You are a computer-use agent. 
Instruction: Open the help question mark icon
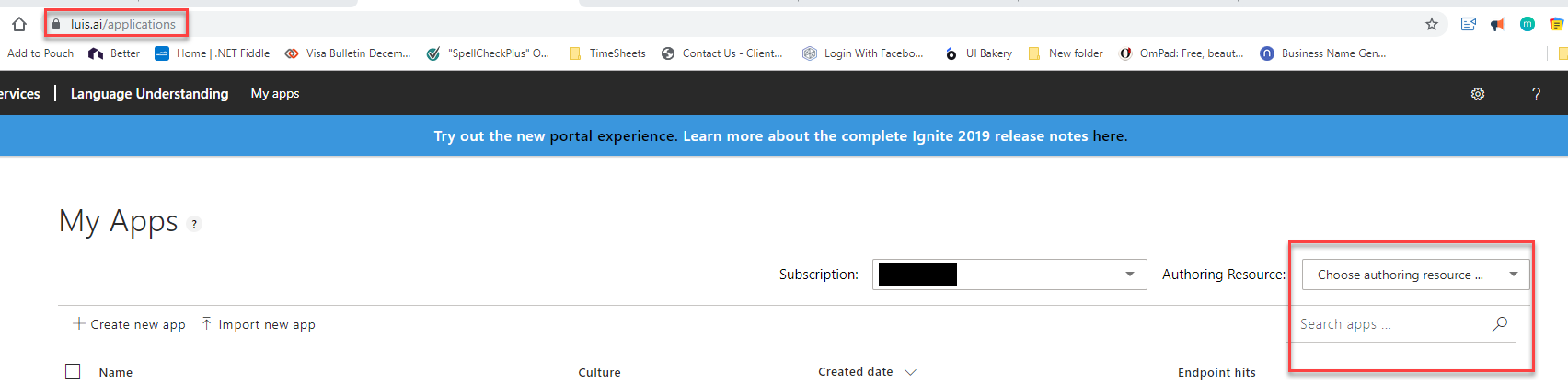pyautogui.click(x=1536, y=94)
